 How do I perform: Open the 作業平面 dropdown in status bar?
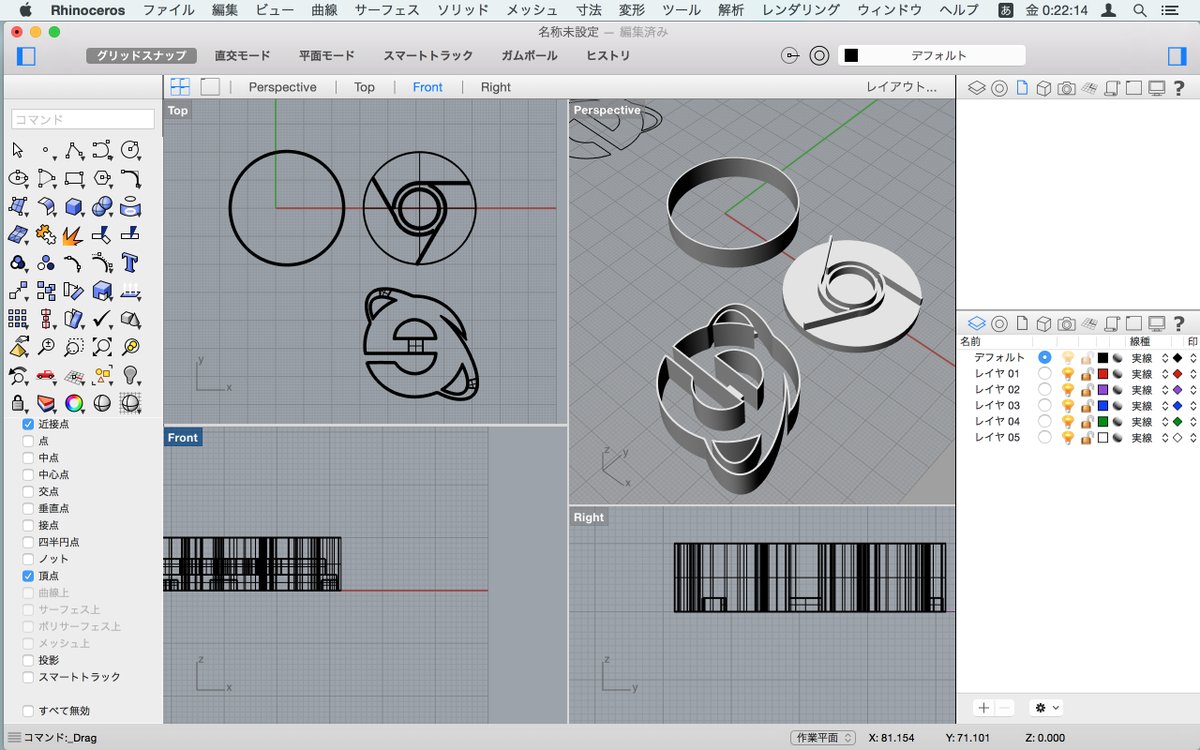coord(823,738)
